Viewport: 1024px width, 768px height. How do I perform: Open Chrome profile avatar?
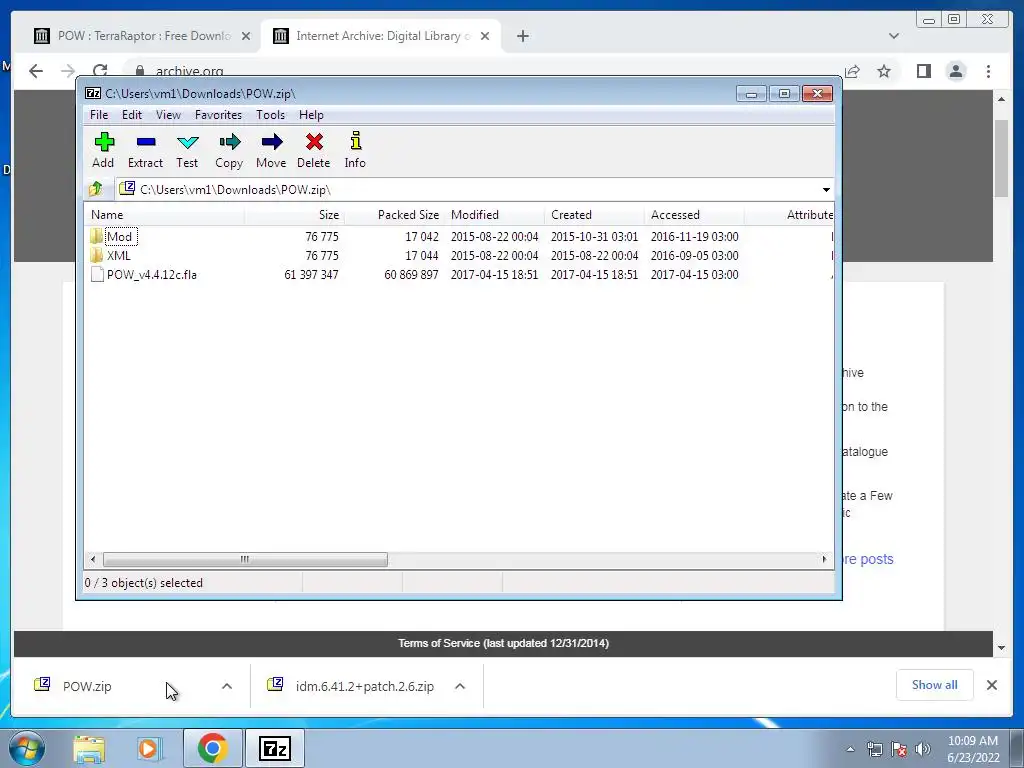coord(956,71)
